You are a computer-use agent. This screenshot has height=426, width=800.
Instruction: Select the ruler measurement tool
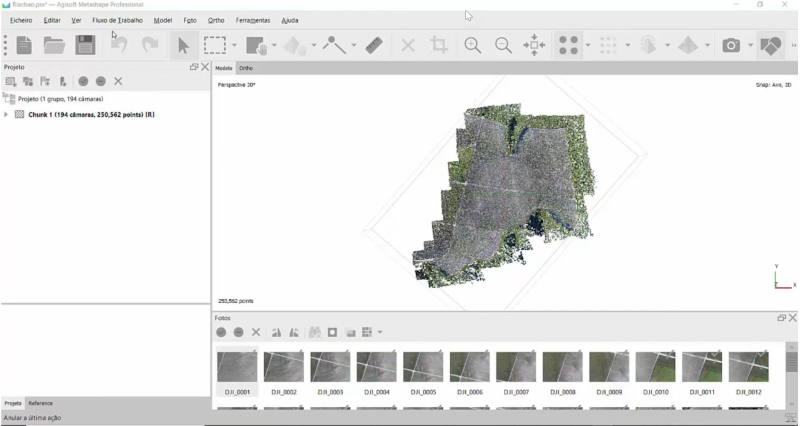(x=374, y=45)
